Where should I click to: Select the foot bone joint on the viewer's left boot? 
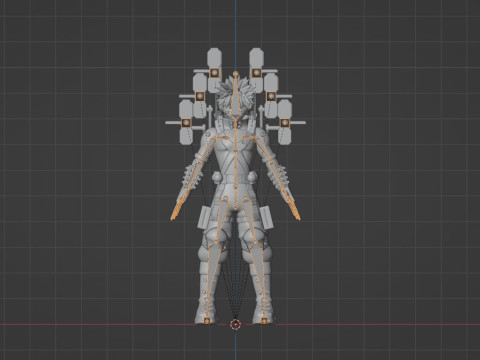click(x=207, y=321)
